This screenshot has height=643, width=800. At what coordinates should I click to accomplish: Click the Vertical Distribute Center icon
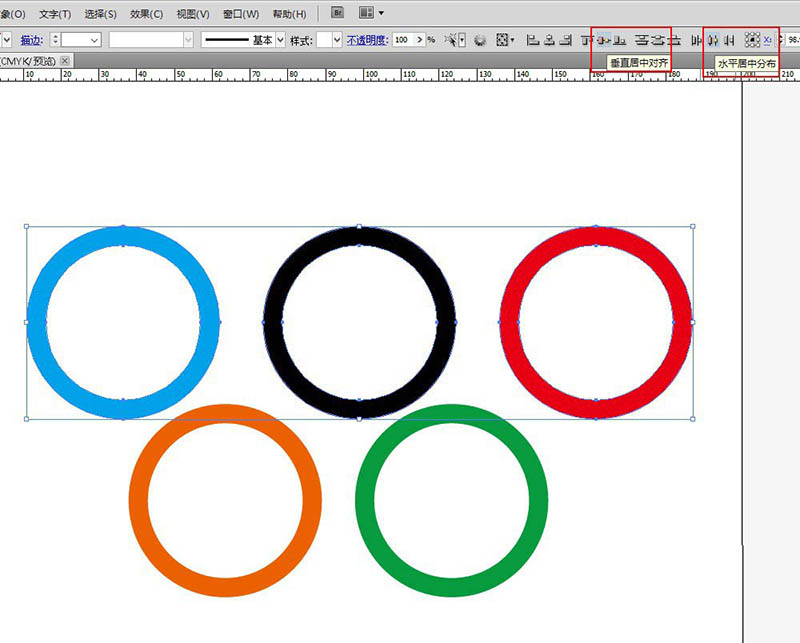click(x=659, y=40)
